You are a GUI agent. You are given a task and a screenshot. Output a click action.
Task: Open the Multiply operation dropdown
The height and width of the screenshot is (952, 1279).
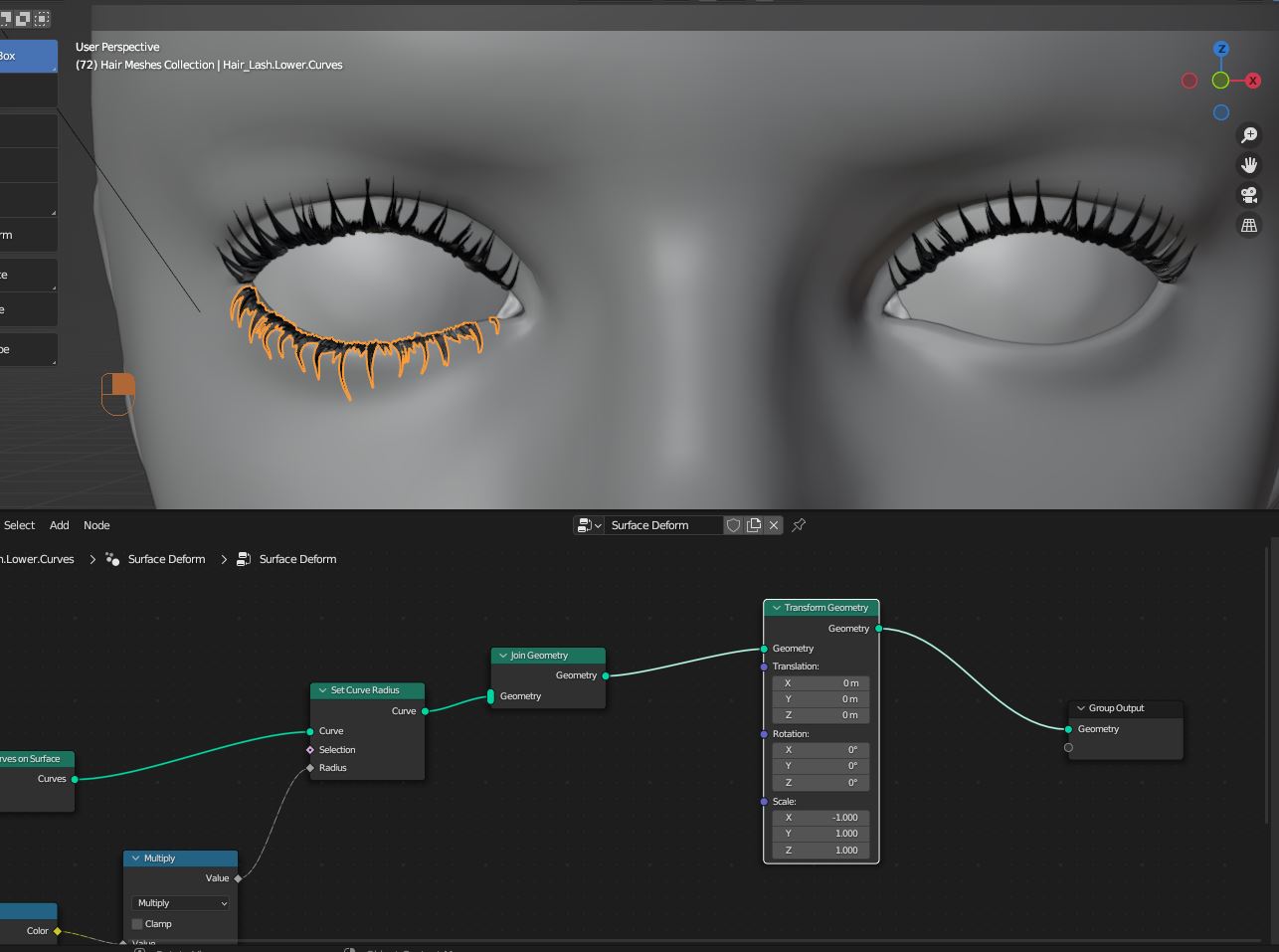coord(181,903)
